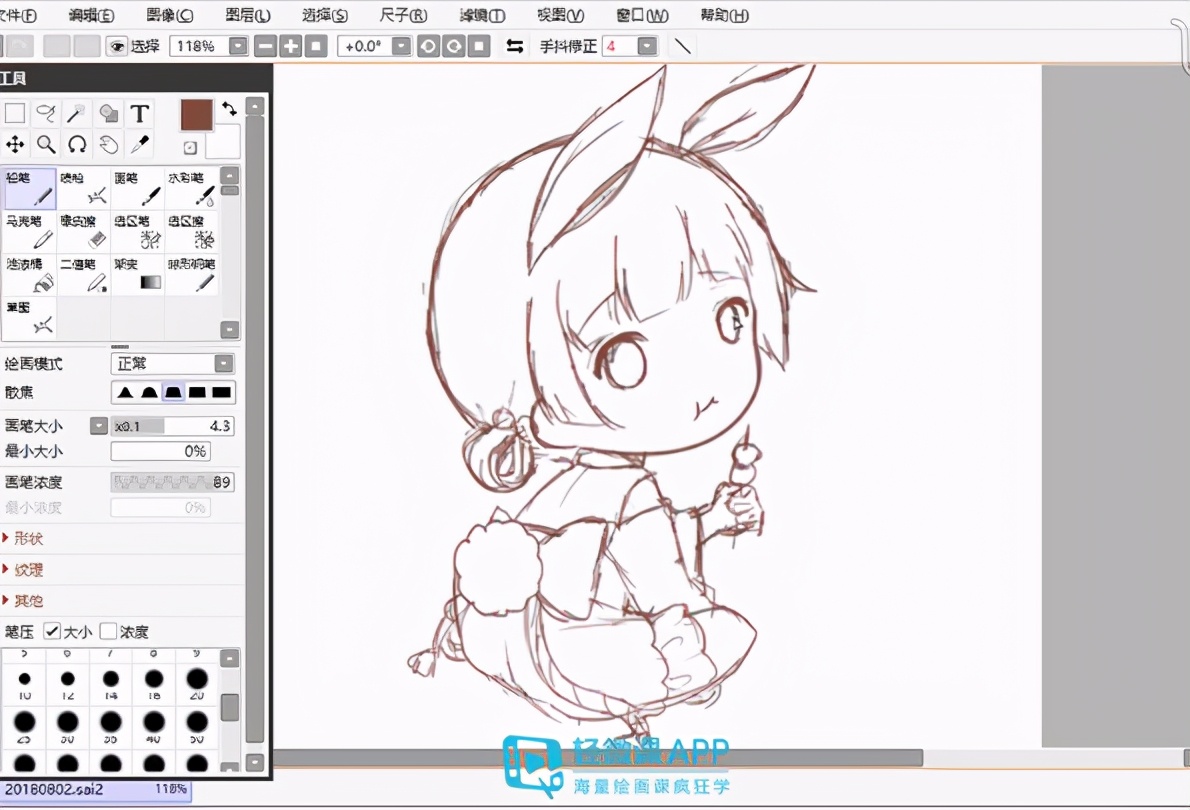Pick the size 10 brush preset
Screen dimensions: 1190x810
(24, 684)
